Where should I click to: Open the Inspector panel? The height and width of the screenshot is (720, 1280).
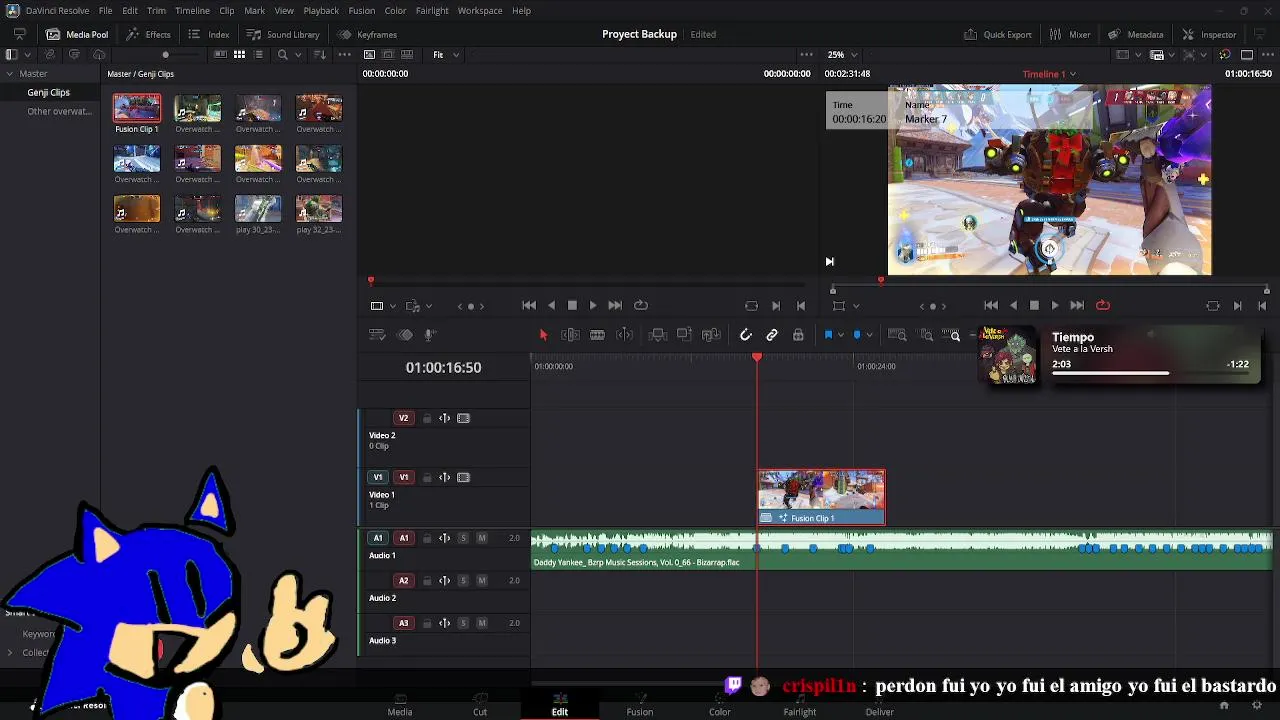(x=1209, y=34)
